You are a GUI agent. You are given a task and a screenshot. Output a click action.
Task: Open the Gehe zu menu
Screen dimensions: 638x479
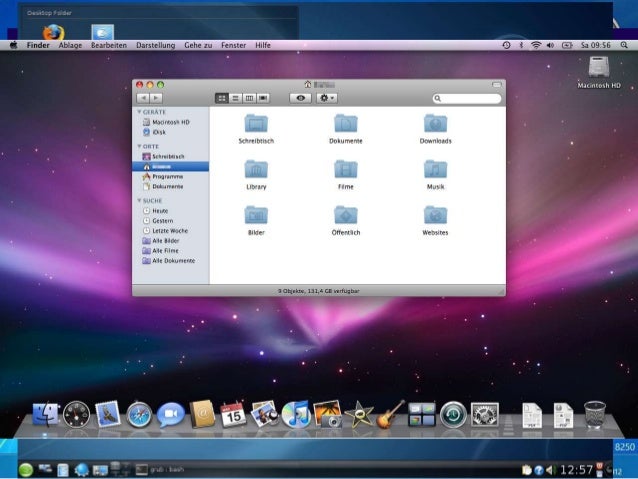(198, 45)
